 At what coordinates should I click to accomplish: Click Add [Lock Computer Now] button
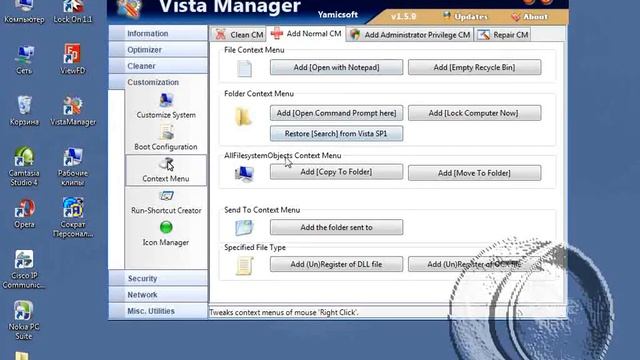coord(474,113)
